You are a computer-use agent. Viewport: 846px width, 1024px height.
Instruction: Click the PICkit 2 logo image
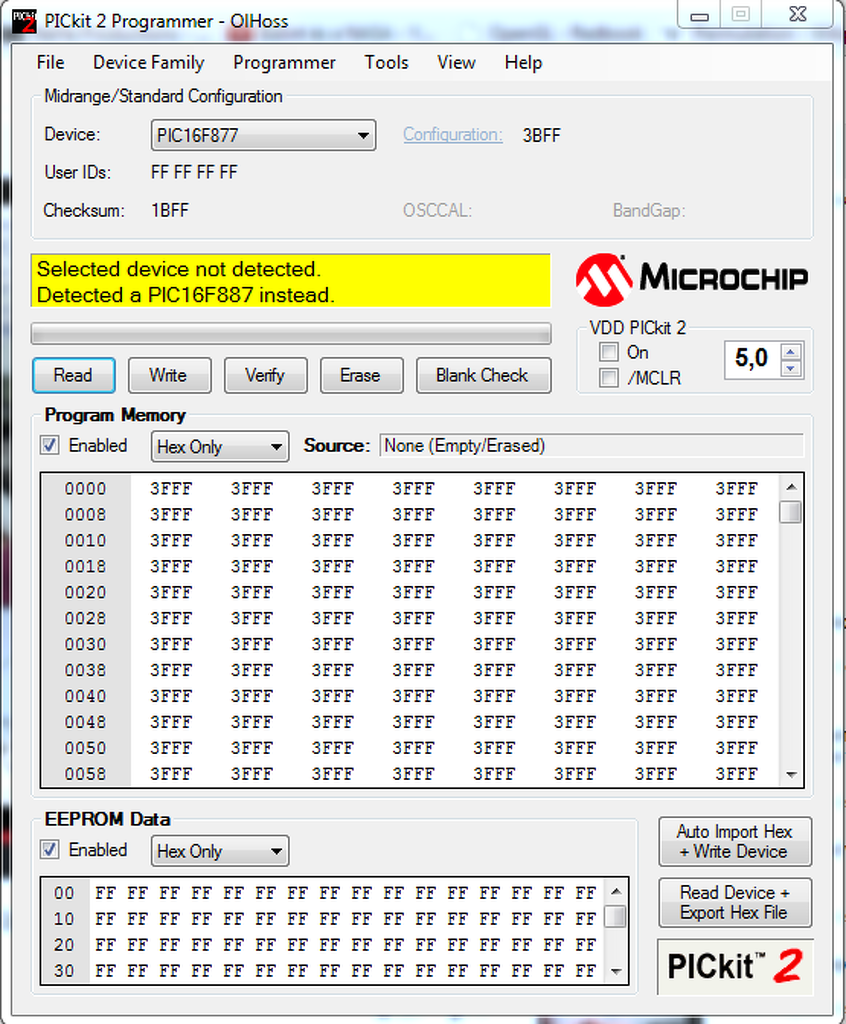click(734, 965)
